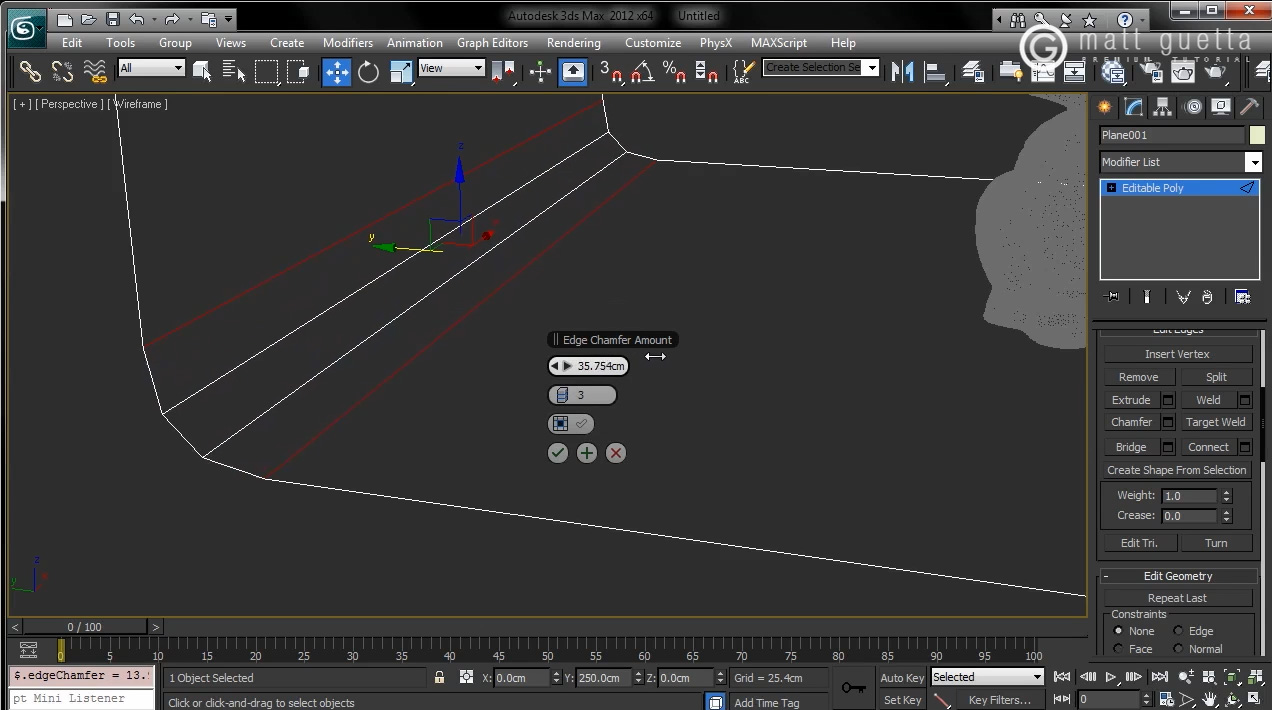Click the Mirror tool icon
This screenshot has height=710, width=1272.
(902, 71)
